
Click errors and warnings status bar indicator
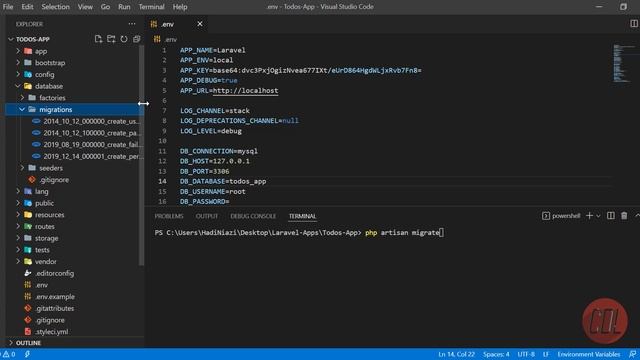(x=8, y=354)
